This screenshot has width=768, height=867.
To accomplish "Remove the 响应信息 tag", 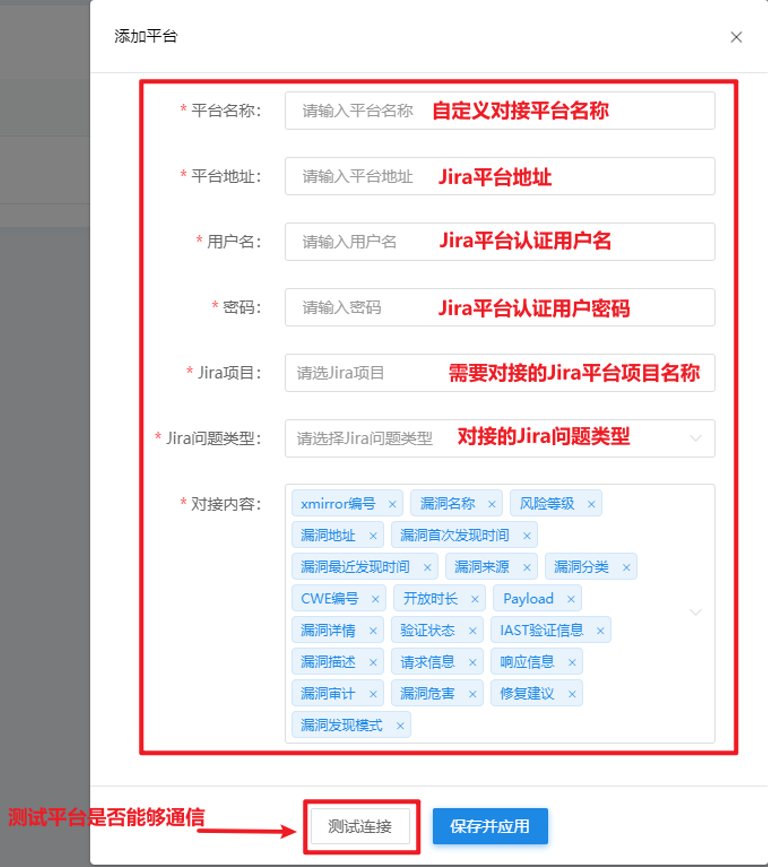I will (572, 662).
